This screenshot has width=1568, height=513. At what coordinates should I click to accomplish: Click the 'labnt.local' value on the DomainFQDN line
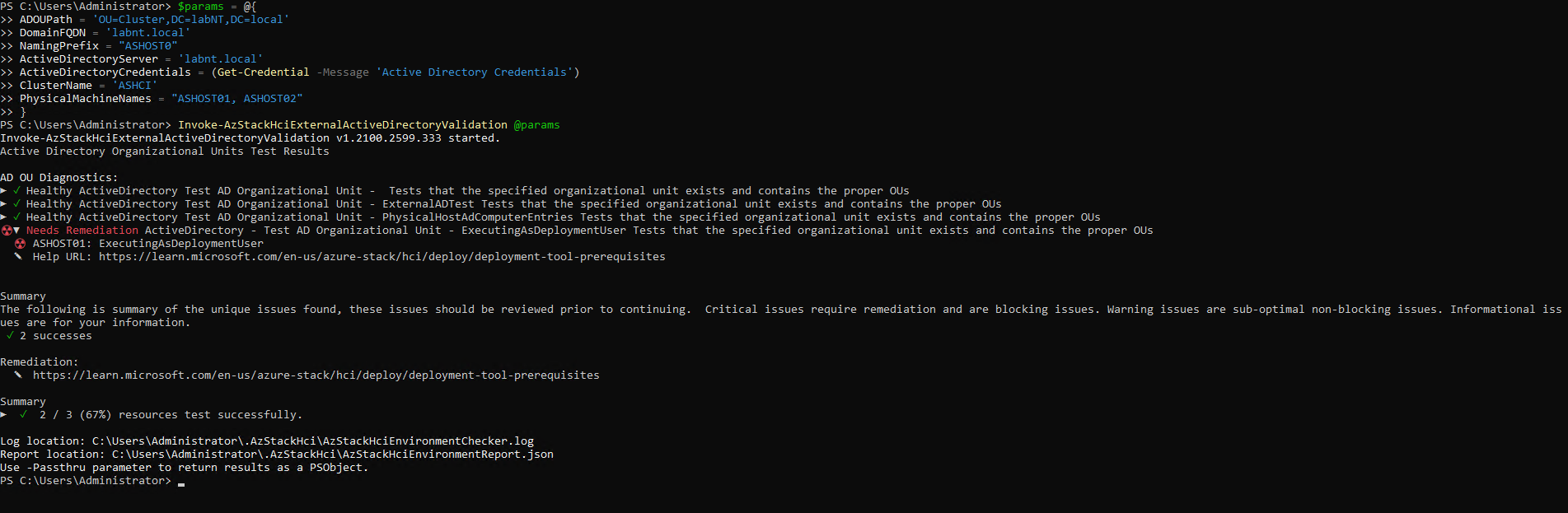point(148,32)
